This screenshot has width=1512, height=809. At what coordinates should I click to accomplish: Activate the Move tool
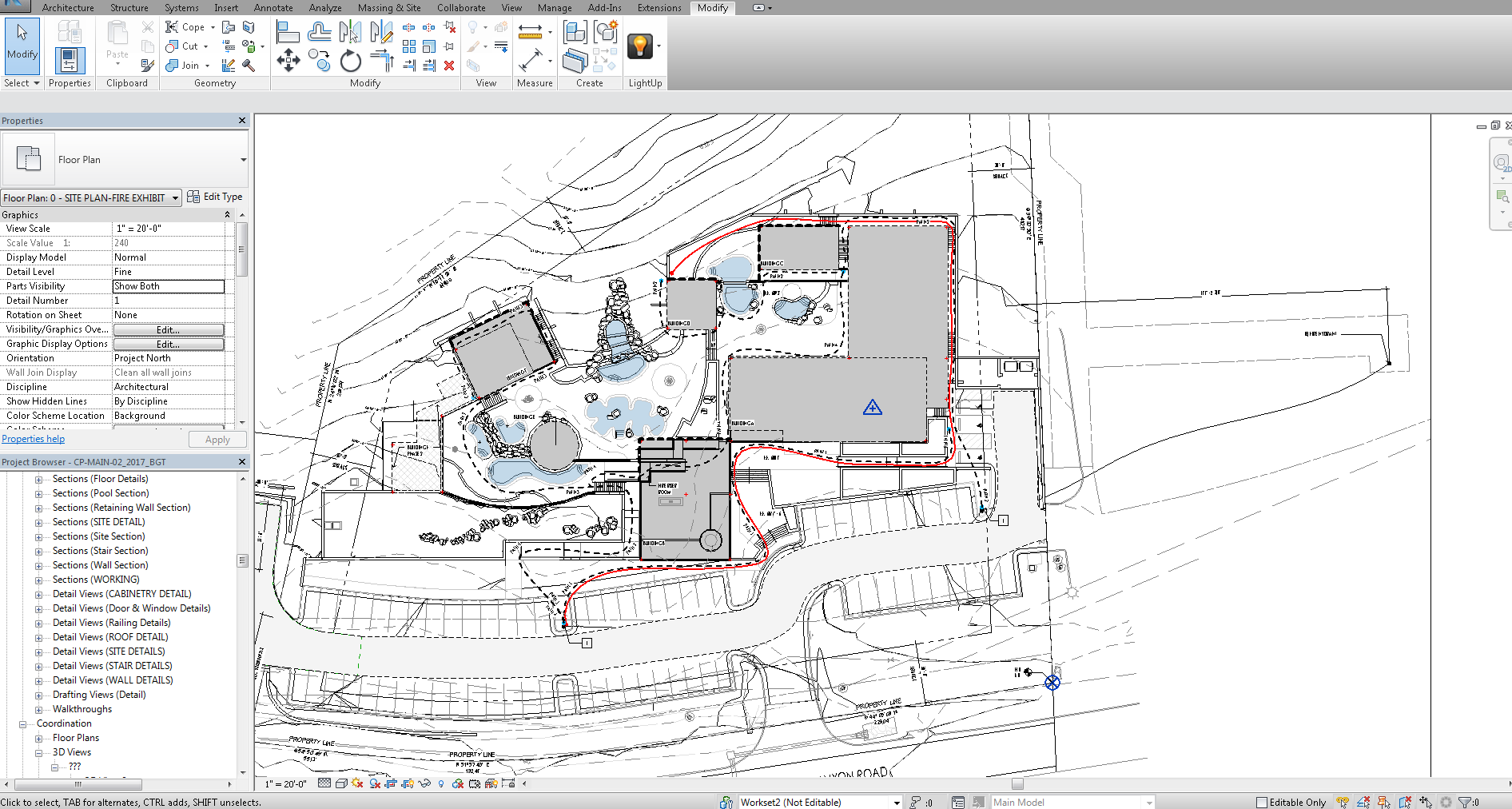pyautogui.click(x=288, y=60)
